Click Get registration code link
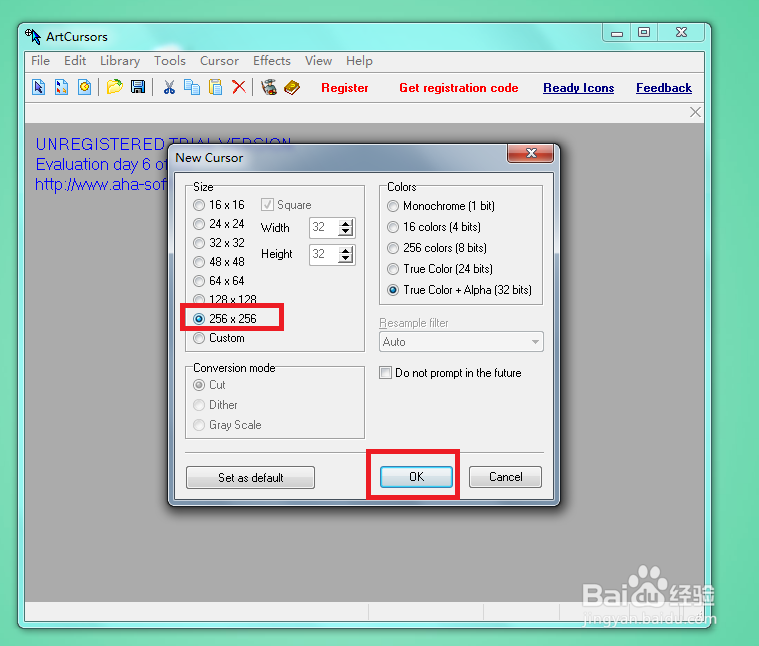The width and height of the screenshot is (759, 646). coord(458,88)
